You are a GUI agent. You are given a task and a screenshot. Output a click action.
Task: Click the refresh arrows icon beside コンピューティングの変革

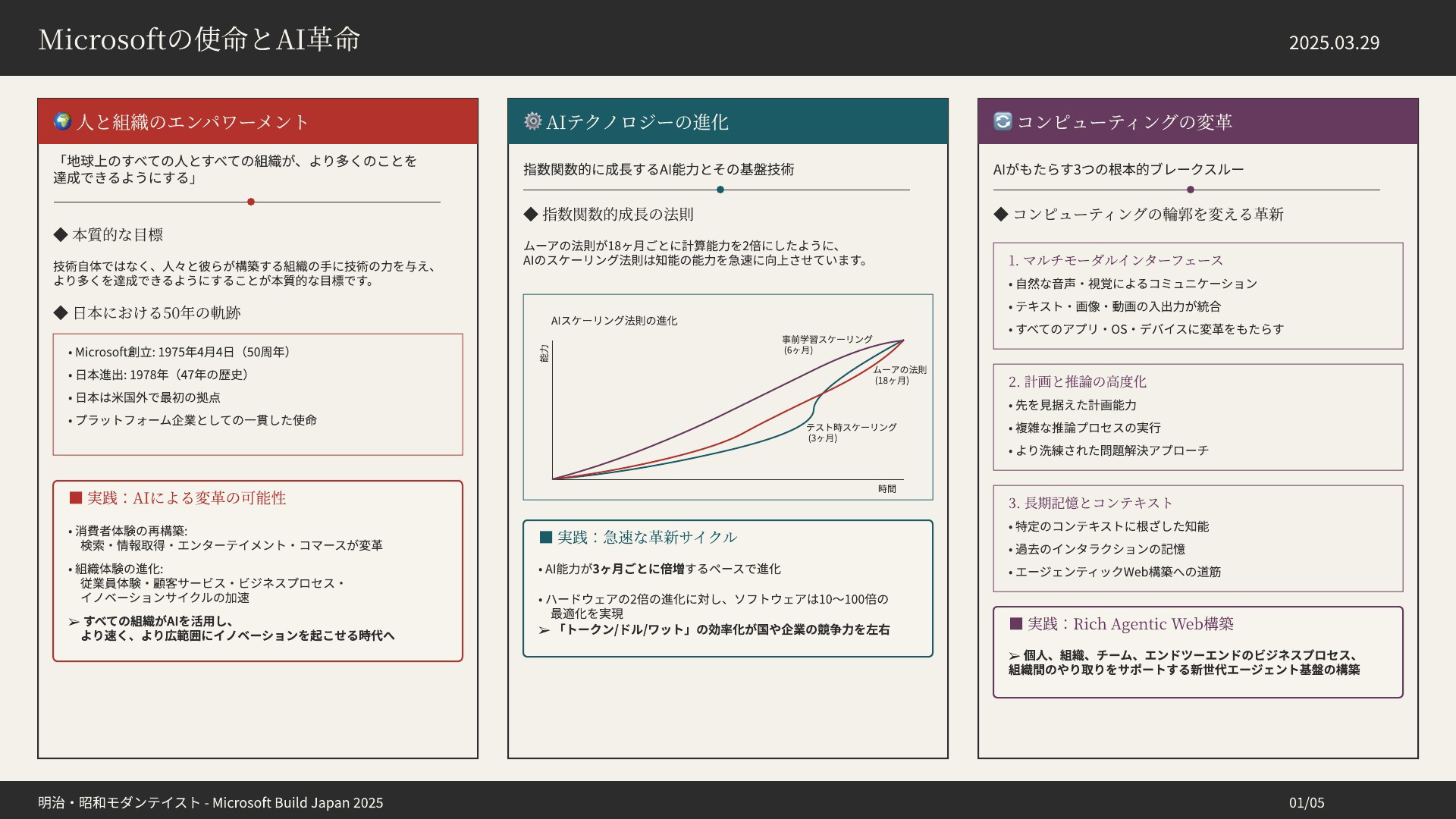(x=1003, y=121)
